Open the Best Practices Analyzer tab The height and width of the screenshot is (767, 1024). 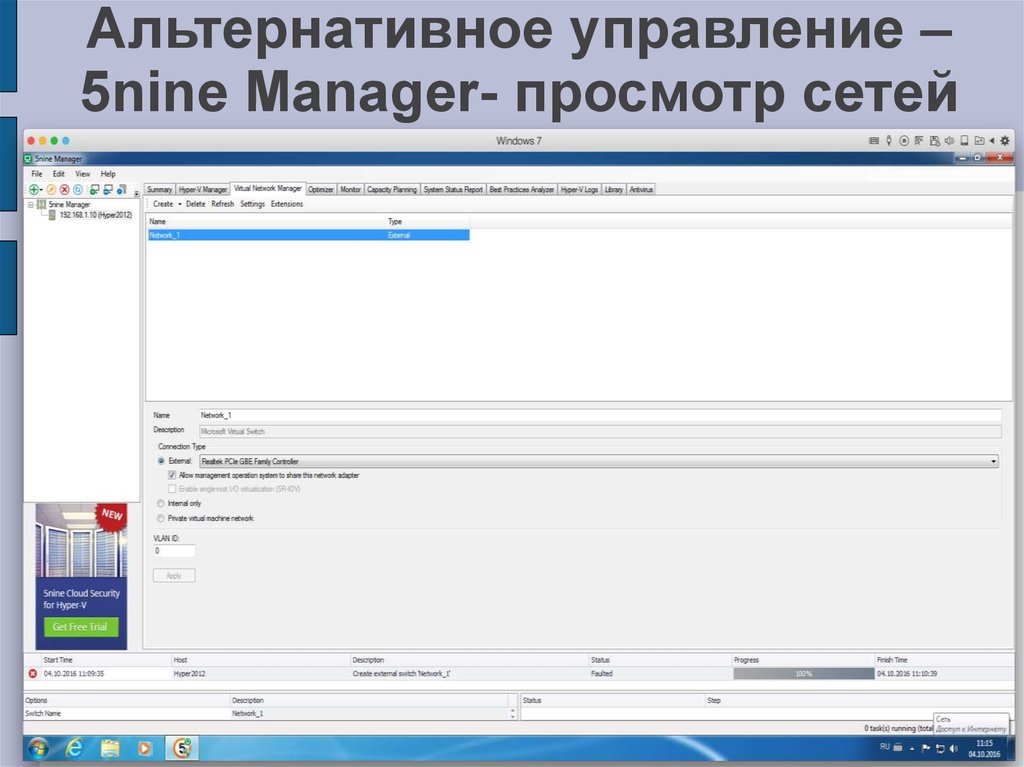click(x=522, y=189)
